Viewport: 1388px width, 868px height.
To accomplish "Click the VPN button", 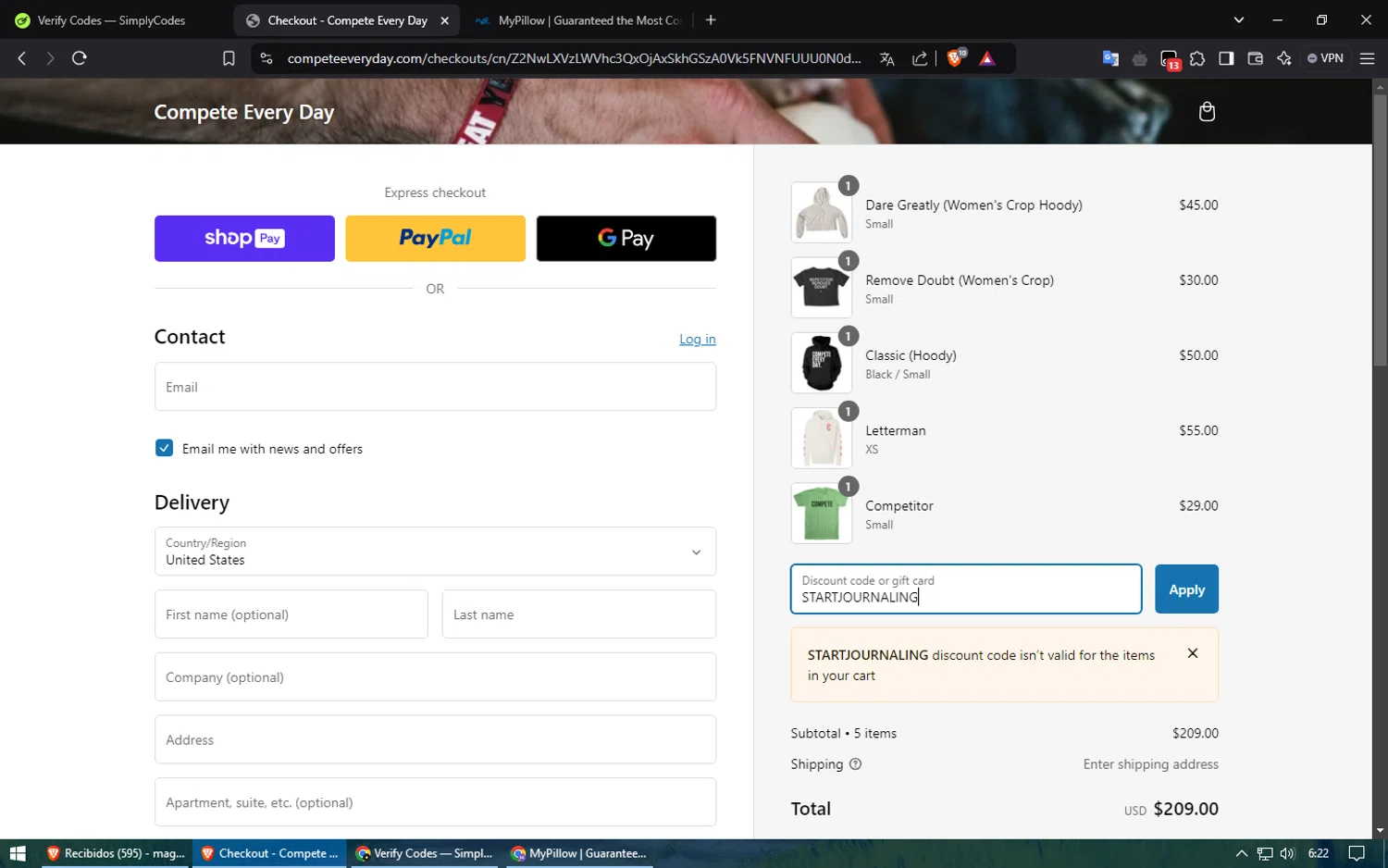I will click(x=1325, y=58).
